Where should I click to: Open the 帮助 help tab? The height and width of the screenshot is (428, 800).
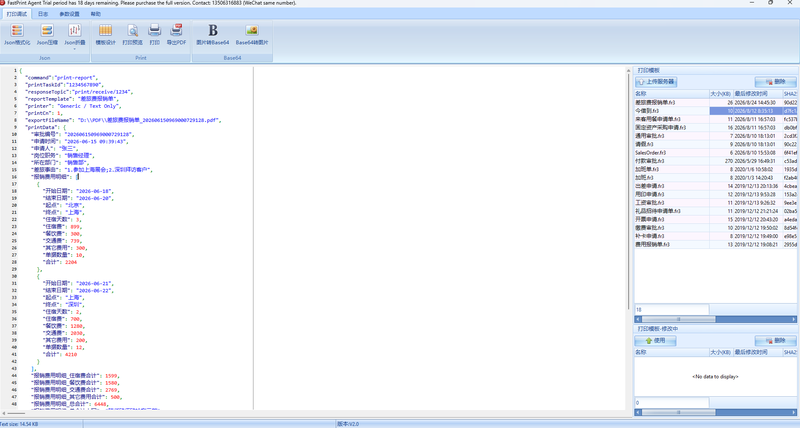(95, 14)
